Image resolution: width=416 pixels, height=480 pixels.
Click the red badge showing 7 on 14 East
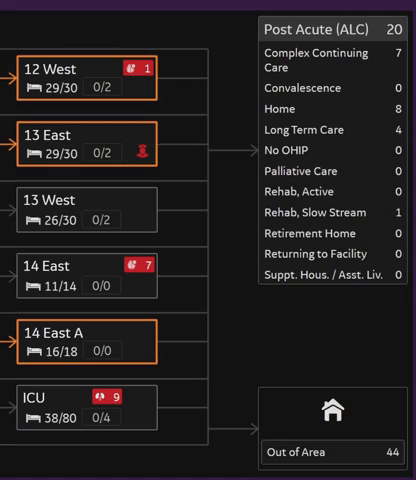(139, 265)
